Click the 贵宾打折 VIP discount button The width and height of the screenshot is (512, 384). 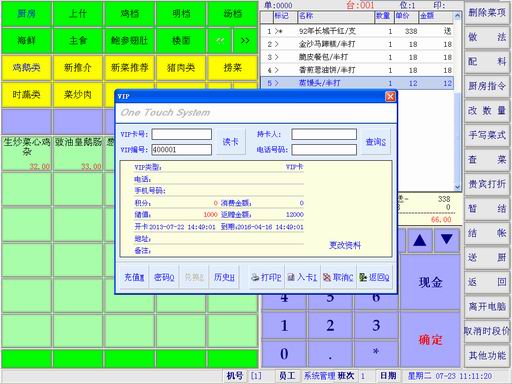pos(487,184)
